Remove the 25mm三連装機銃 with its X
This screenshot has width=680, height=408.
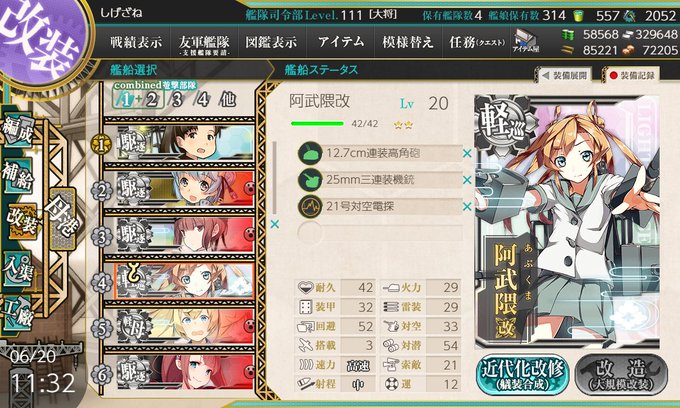[467, 180]
